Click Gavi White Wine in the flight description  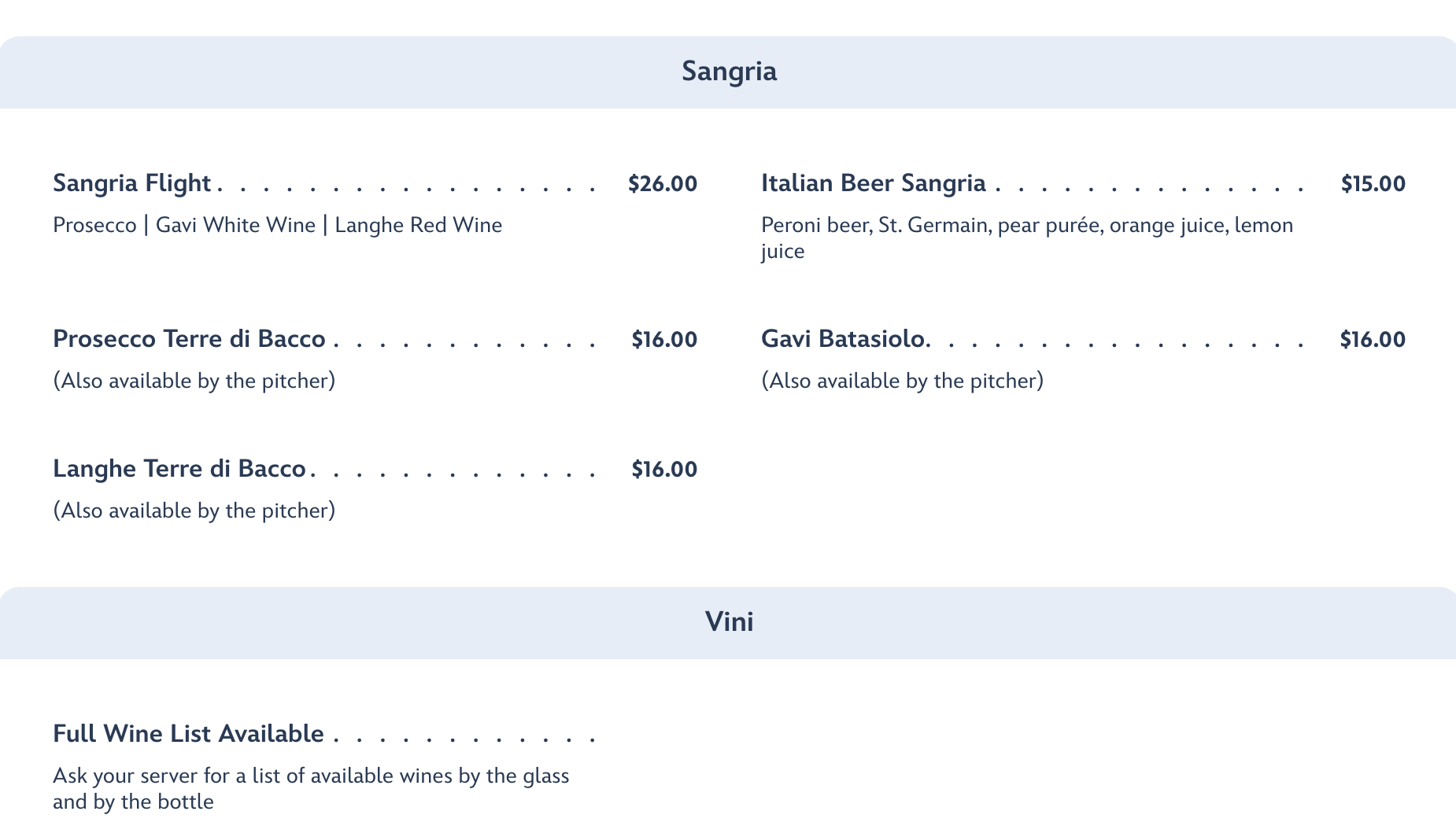(x=235, y=226)
